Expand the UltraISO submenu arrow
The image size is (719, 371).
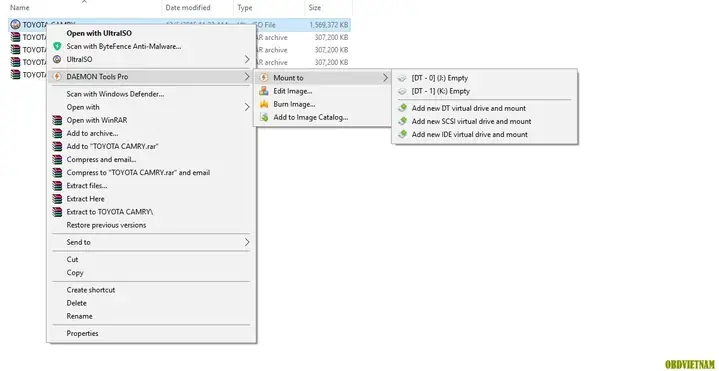[x=247, y=59]
